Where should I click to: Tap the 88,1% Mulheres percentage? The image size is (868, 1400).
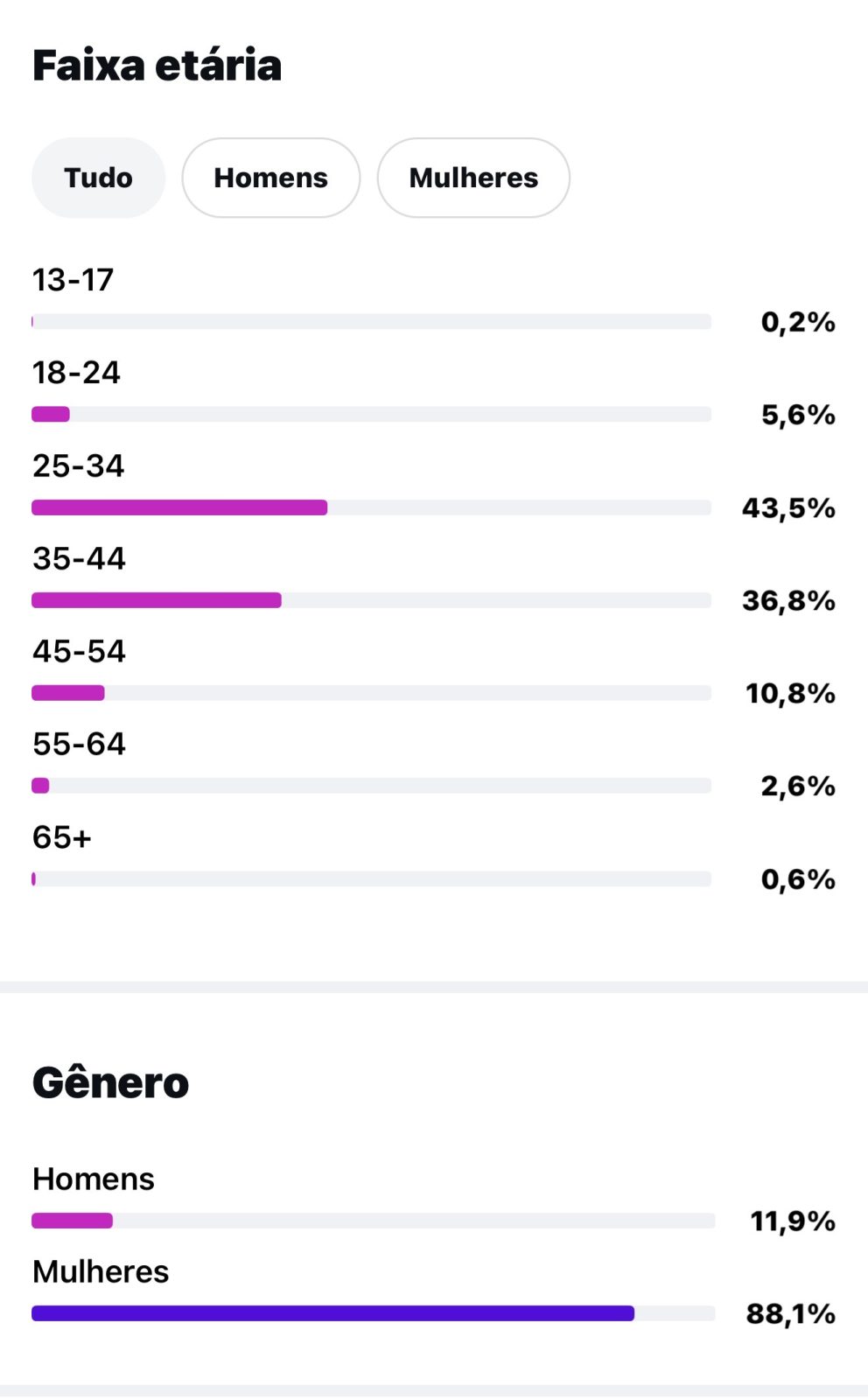[791, 1313]
